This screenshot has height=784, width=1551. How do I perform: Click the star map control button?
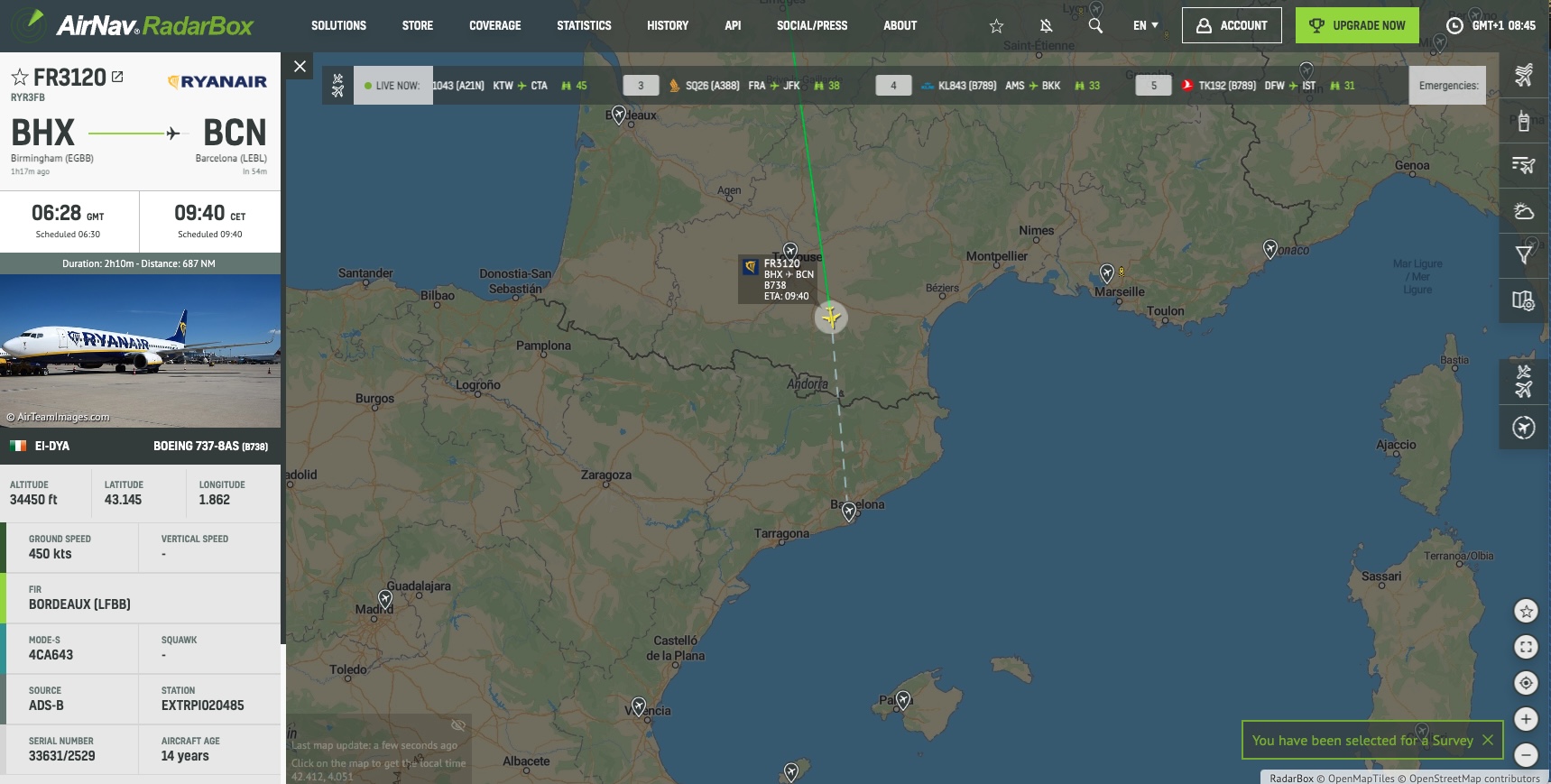click(x=1526, y=612)
